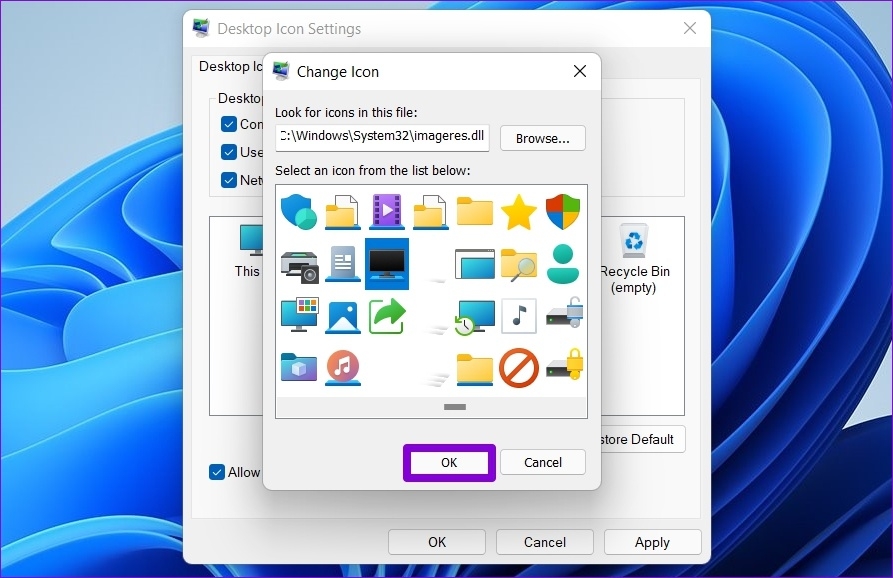
Task: Click the imageres.dll file path field
Action: coord(381,138)
